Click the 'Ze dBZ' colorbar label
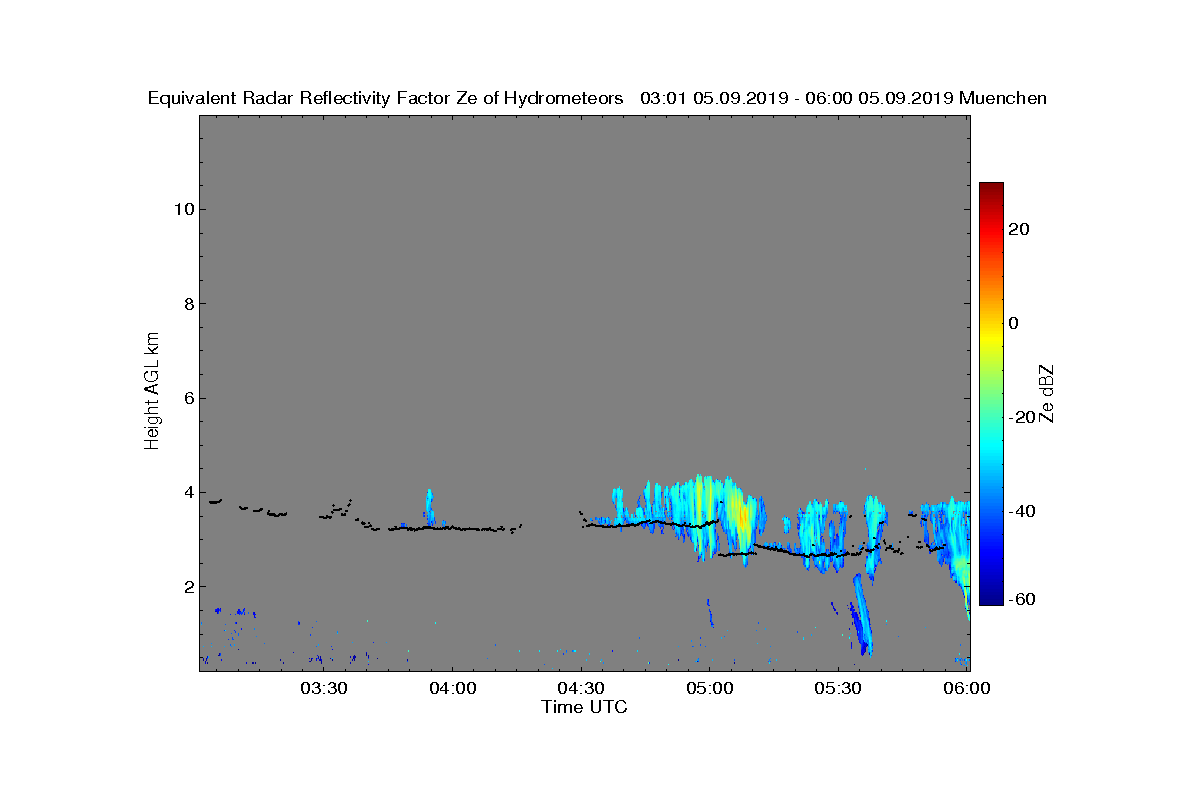 (x=1047, y=393)
